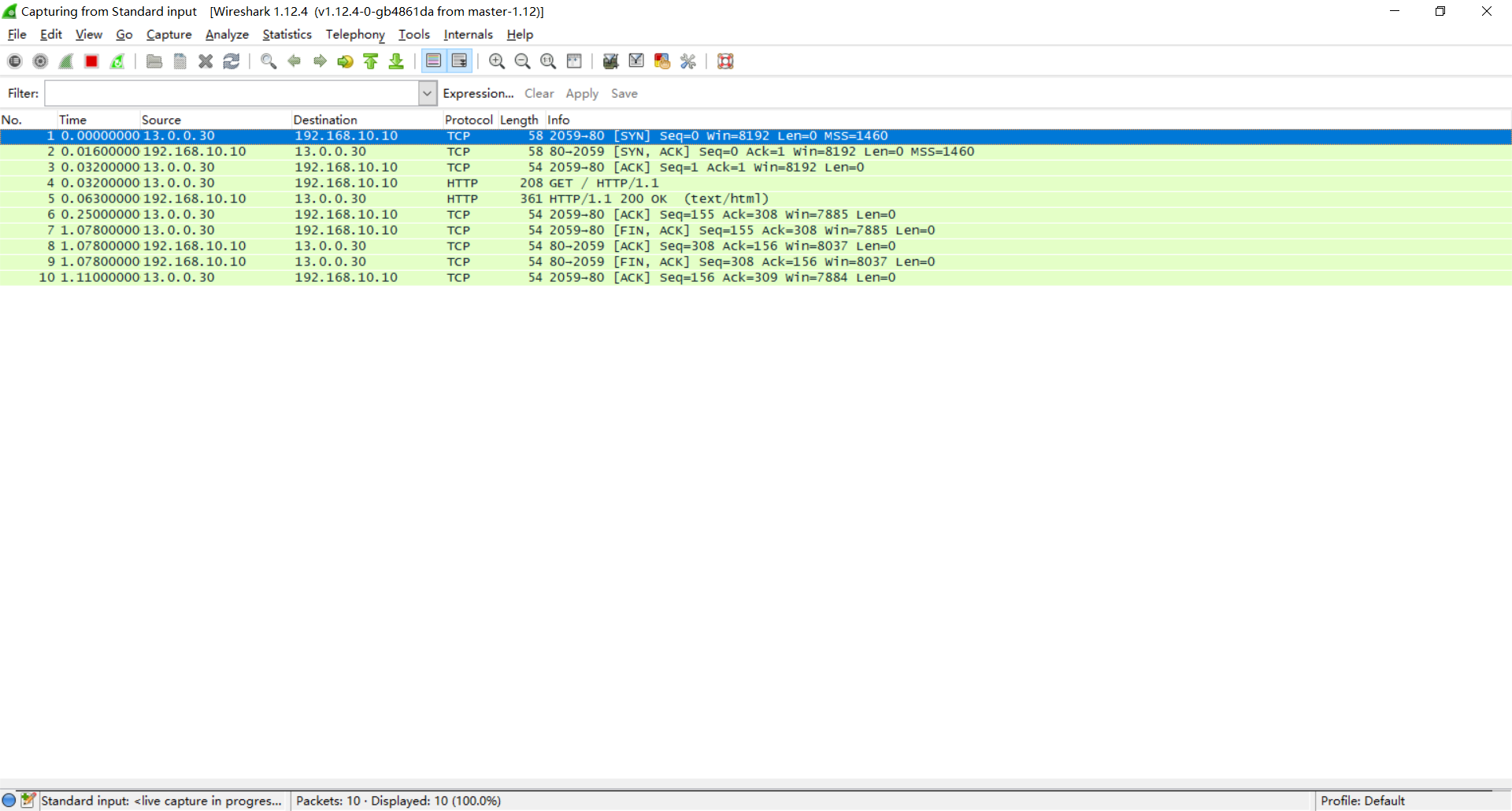Open the Telephony menu
The width and height of the screenshot is (1512, 811).
coord(355,35)
